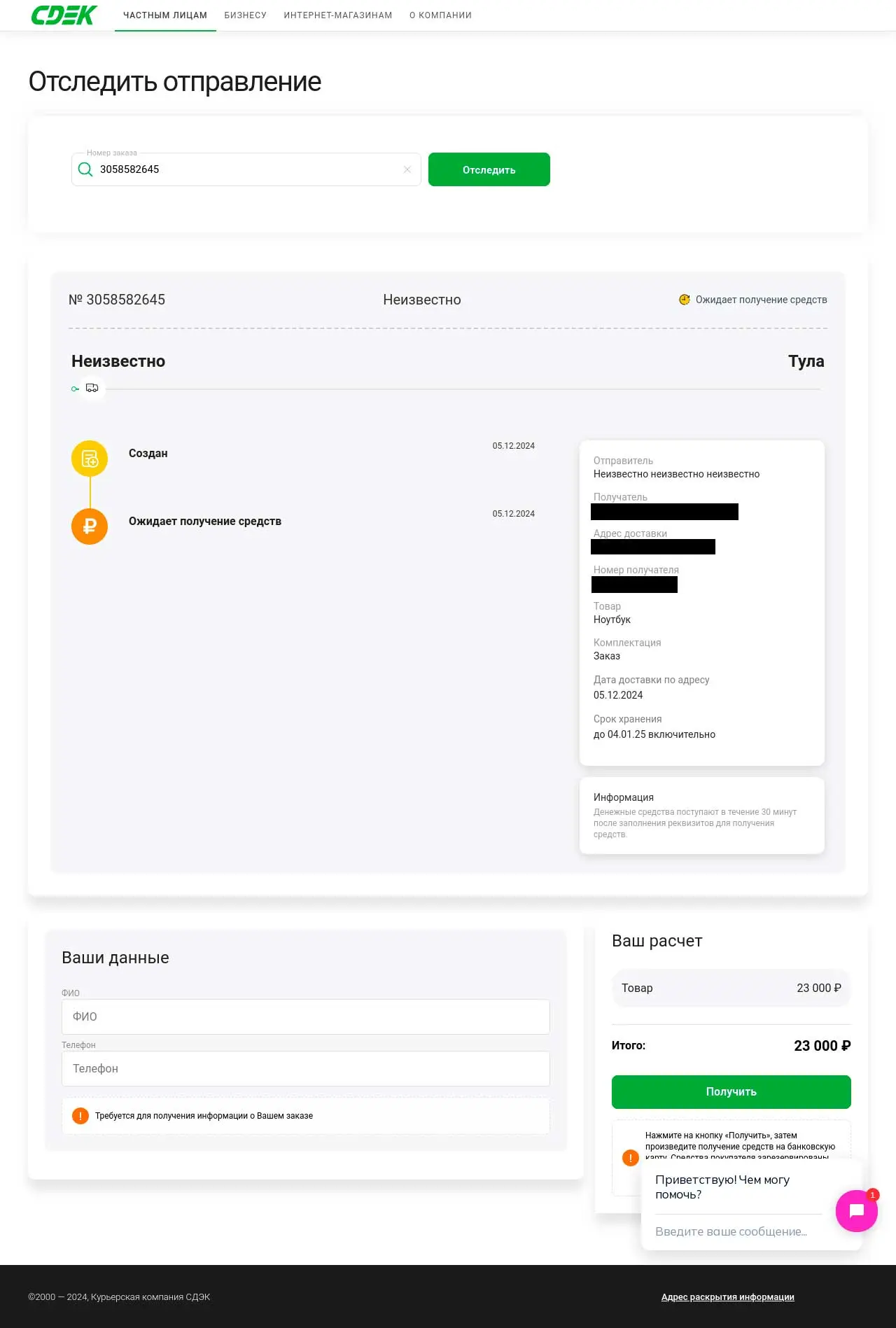Screen dimensions: 896x1328
Task: Open the pink chat bubble widget
Action: (856, 1210)
